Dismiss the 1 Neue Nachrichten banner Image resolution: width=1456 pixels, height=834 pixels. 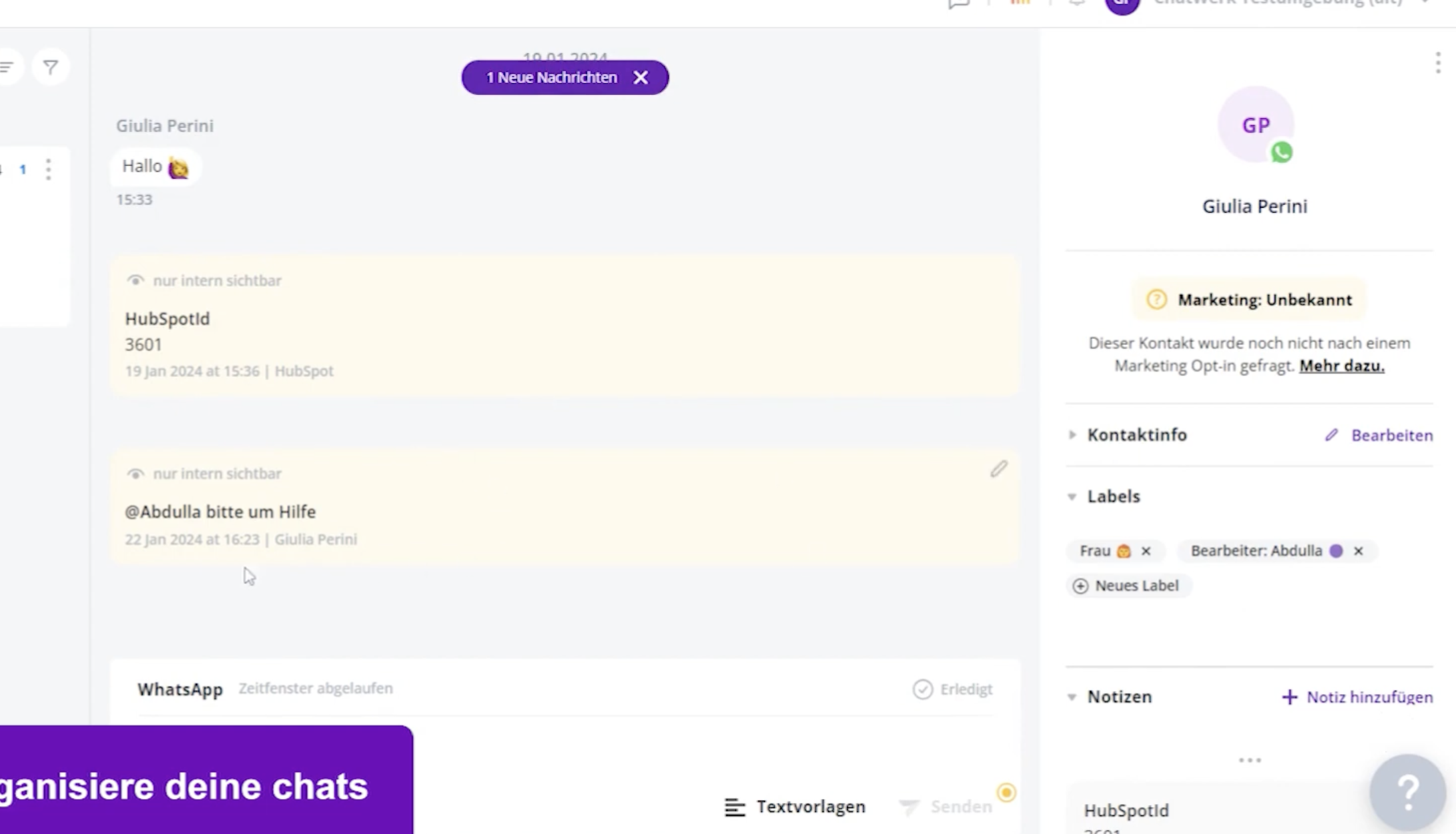pos(640,77)
